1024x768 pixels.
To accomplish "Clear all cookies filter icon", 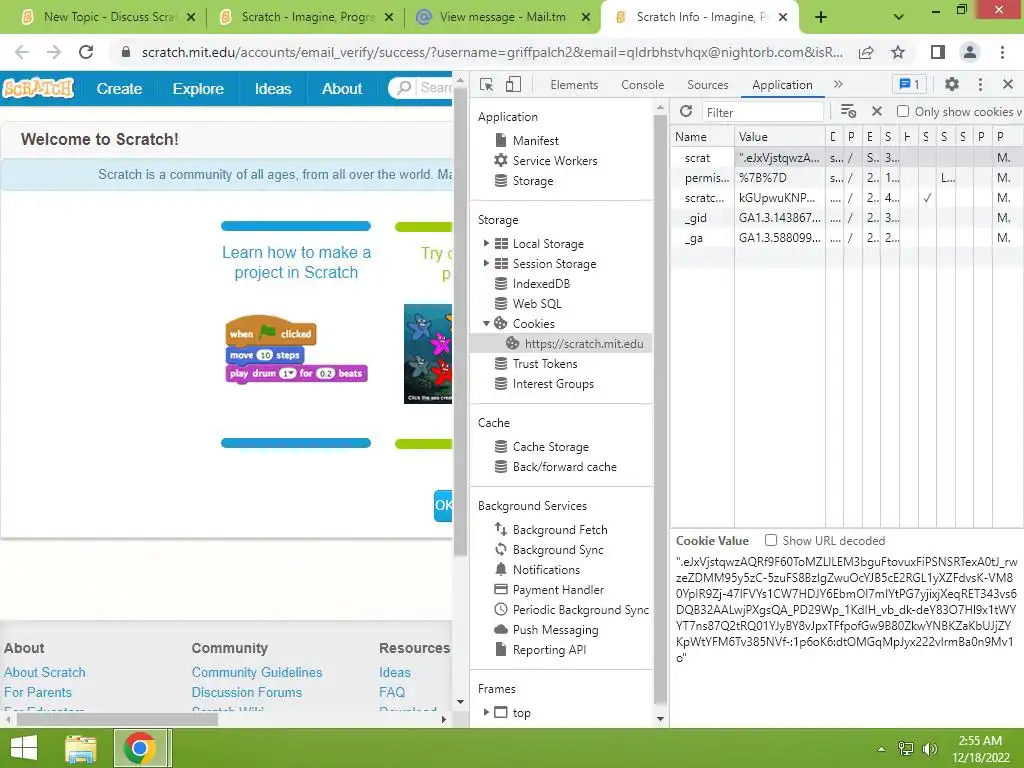I will tap(848, 112).
